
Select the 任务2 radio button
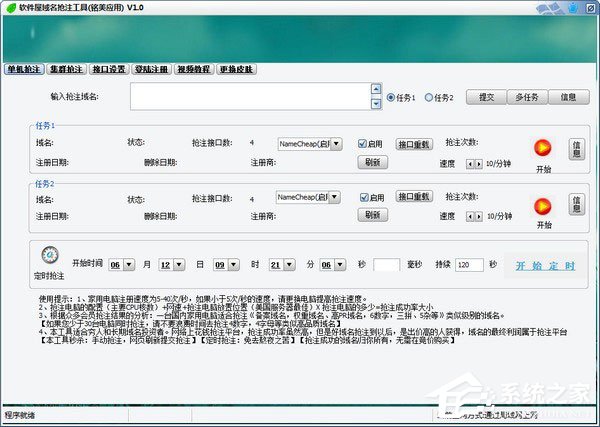(429, 98)
